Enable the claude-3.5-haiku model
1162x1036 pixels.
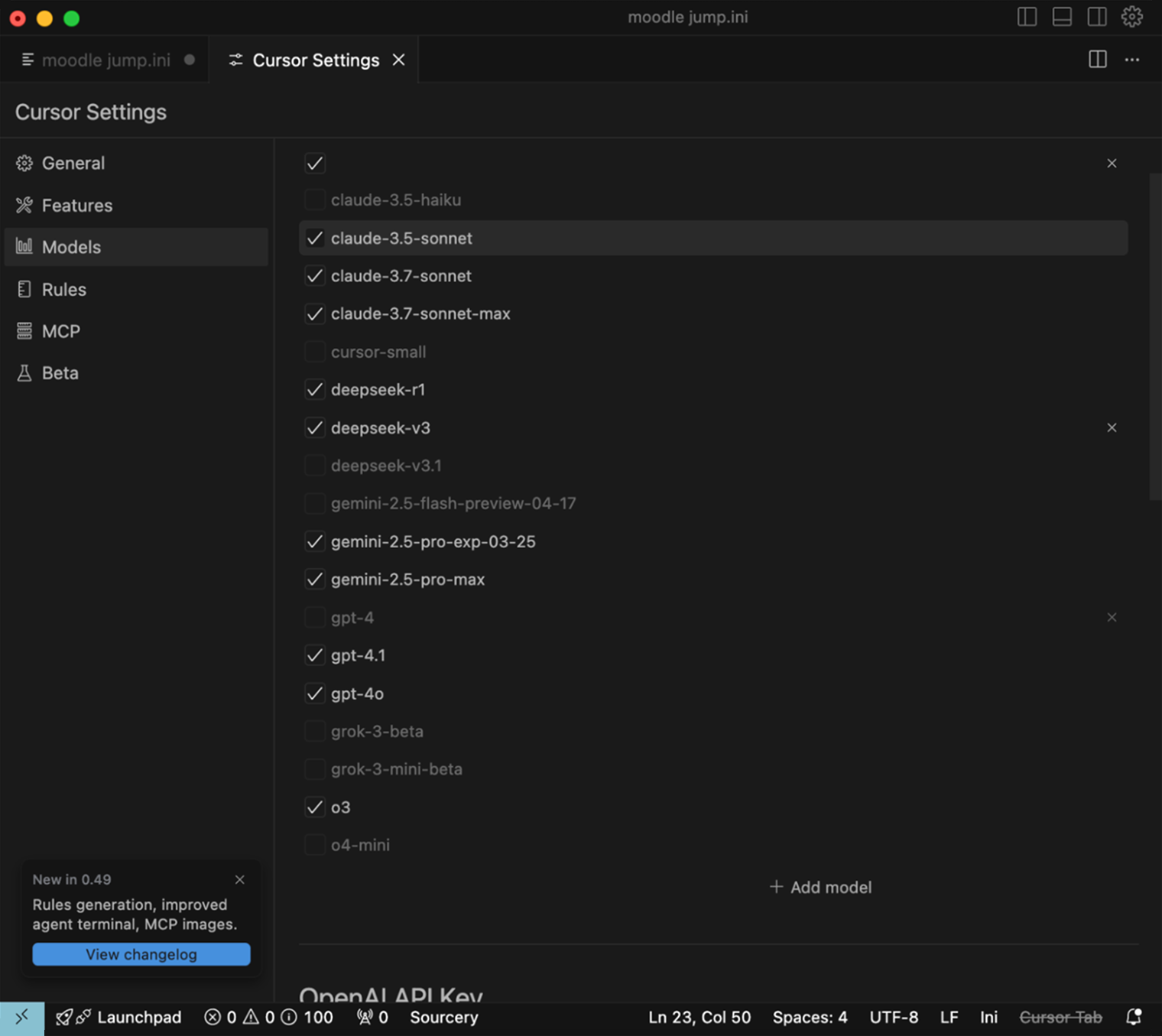[315, 200]
